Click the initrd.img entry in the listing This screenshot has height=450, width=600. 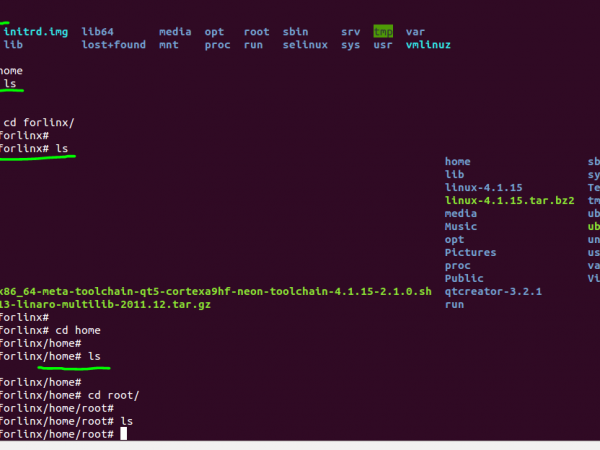pyautogui.click(x=35, y=32)
